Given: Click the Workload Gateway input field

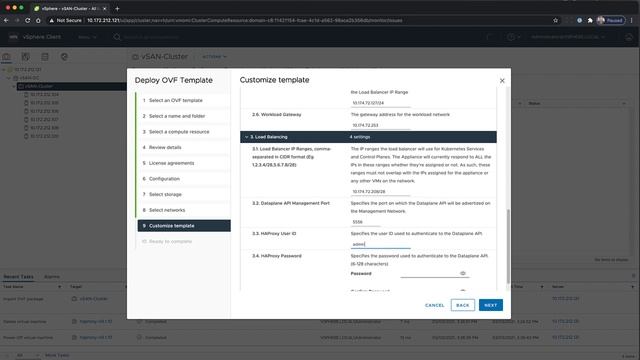Looking at the screenshot, I should [380, 125].
